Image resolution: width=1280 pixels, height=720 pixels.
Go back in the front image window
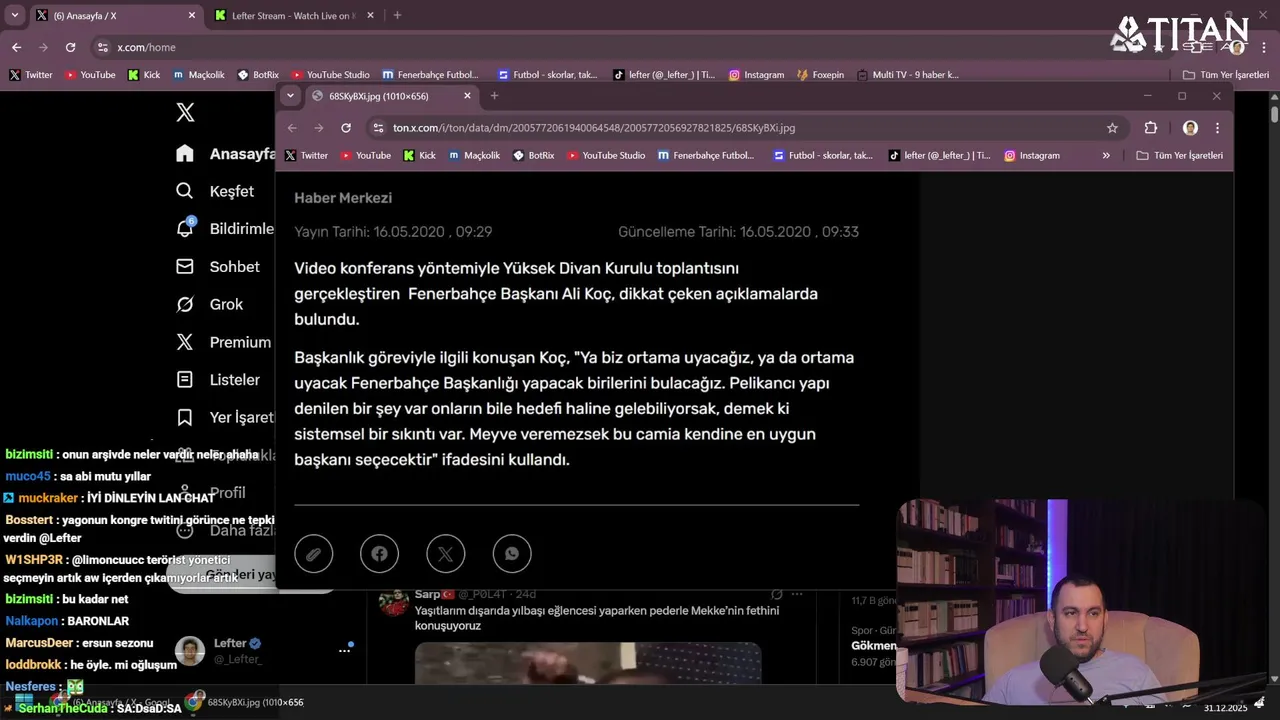point(292,128)
